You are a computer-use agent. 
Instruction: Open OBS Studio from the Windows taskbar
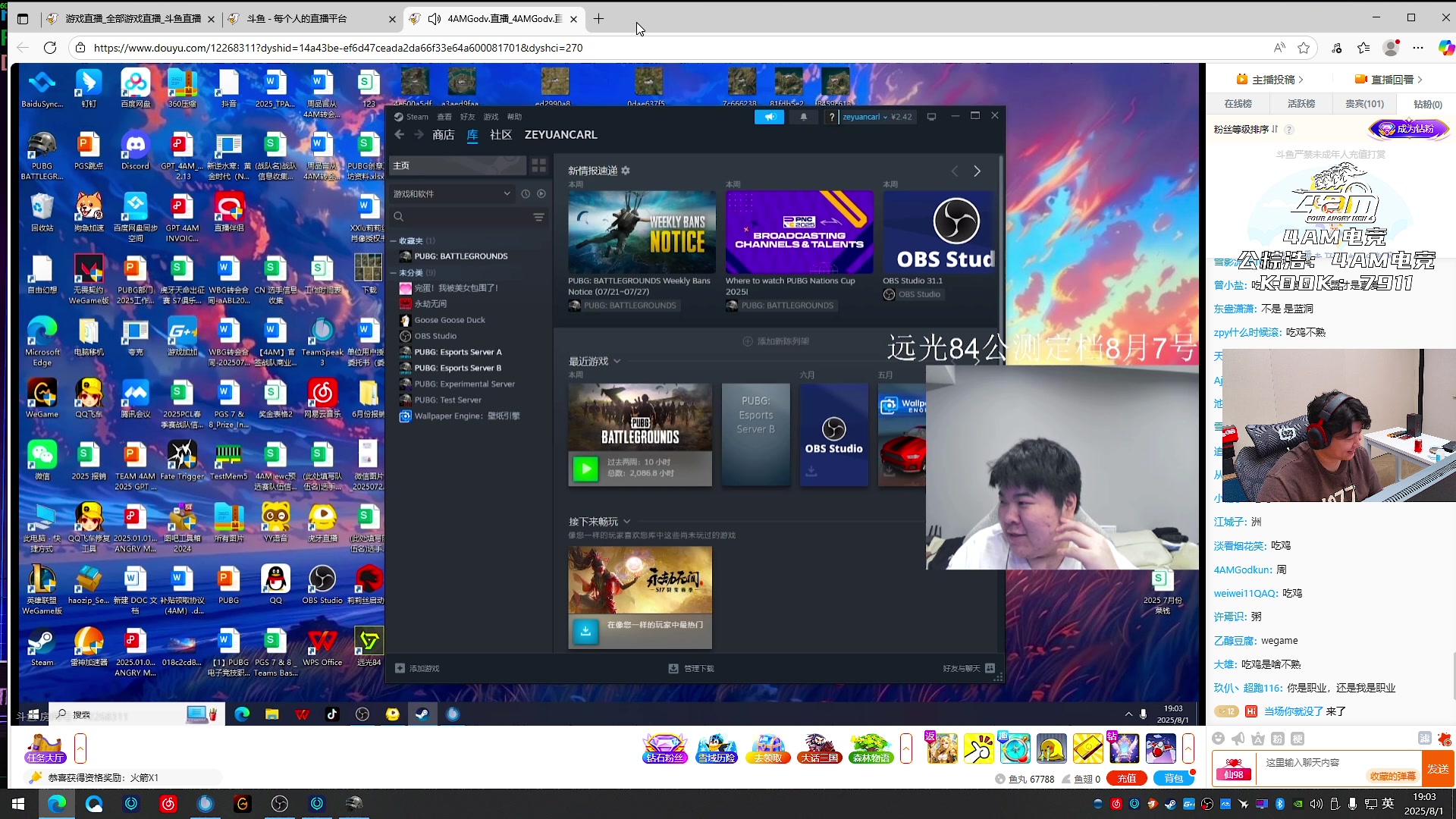pyautogui.click(x=280, y=804)
